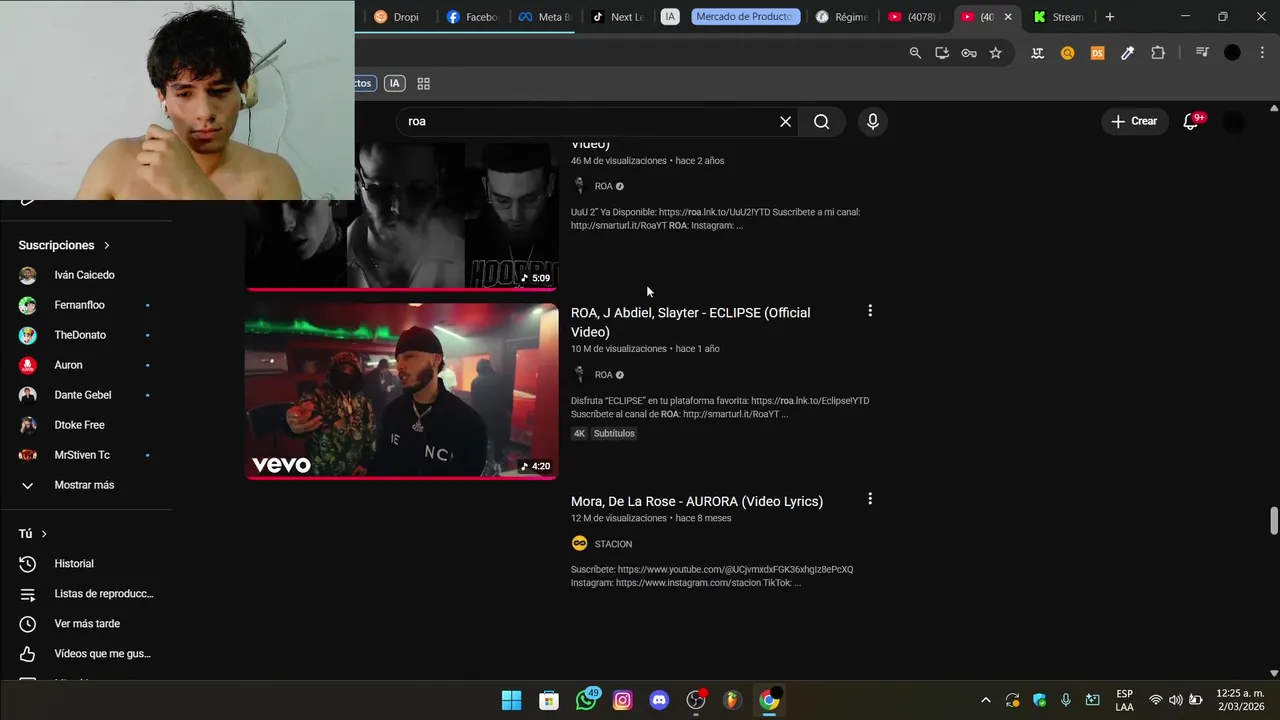Image resolution: width=1280 pixels, height=720 pixels.
Task: Open AURORA Video Lyrics title link
Action: coord(697,501)
